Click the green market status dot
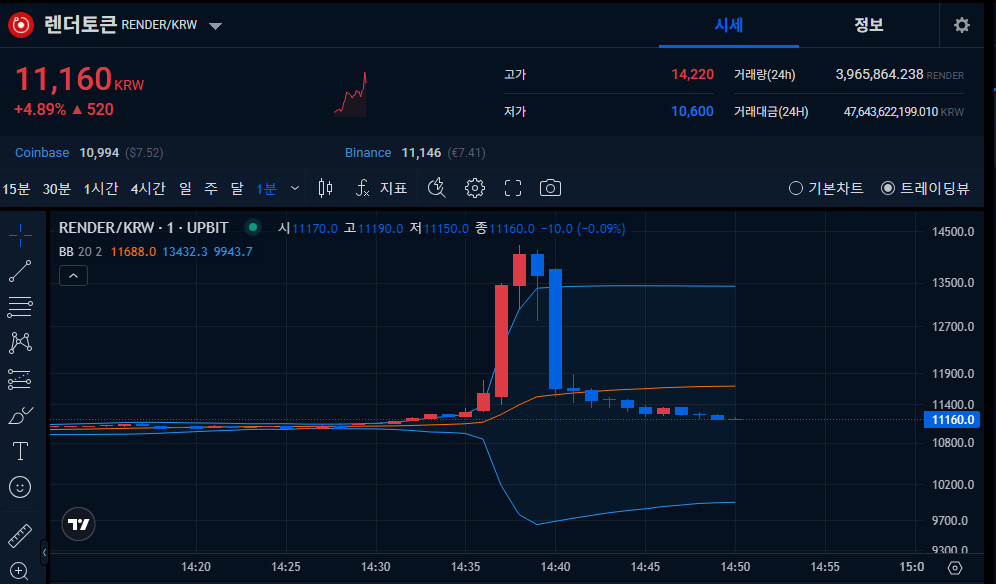Screen dimensions: 996x584 253,227
